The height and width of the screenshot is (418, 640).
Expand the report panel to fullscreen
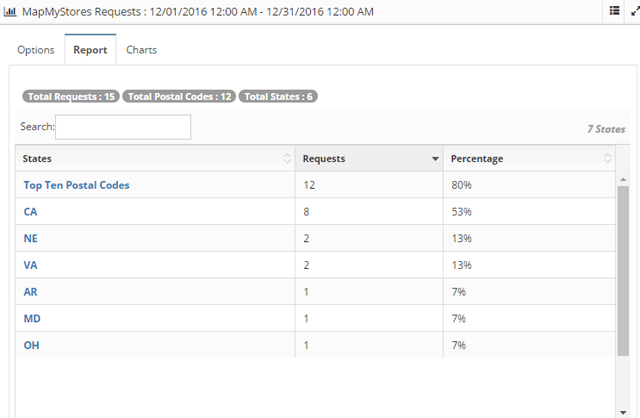click(635, 10)
